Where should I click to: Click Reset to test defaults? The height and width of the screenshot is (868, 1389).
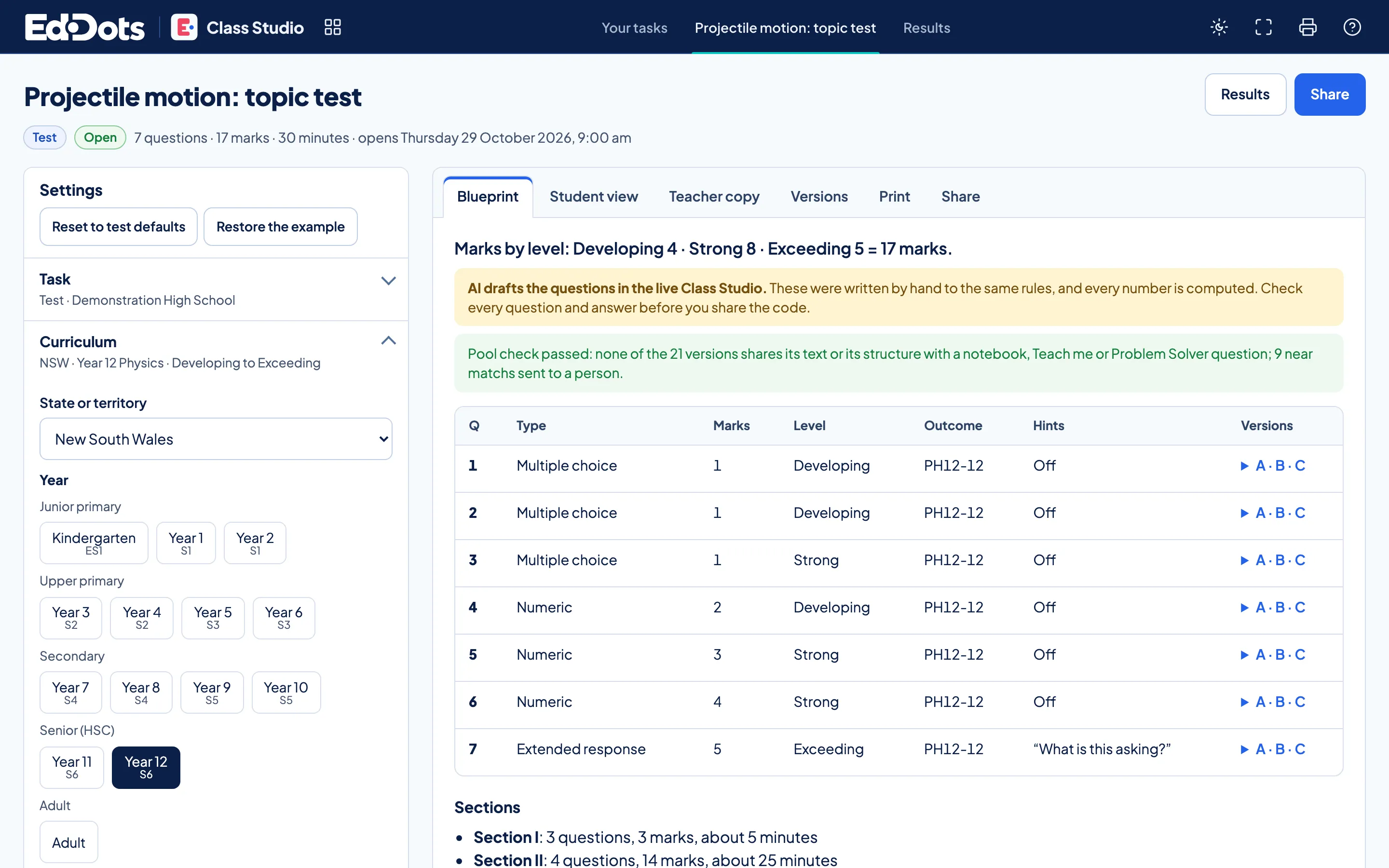click(x=118, y=226)
